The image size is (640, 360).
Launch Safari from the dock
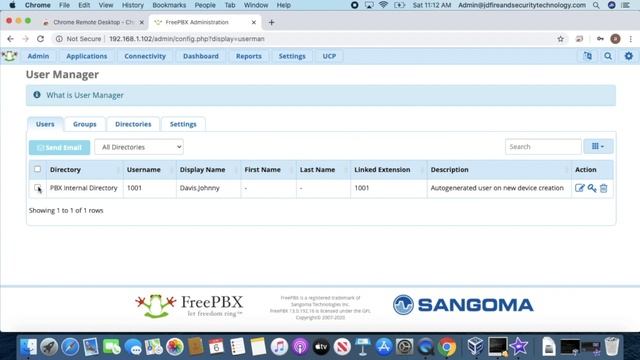(70, 347)
